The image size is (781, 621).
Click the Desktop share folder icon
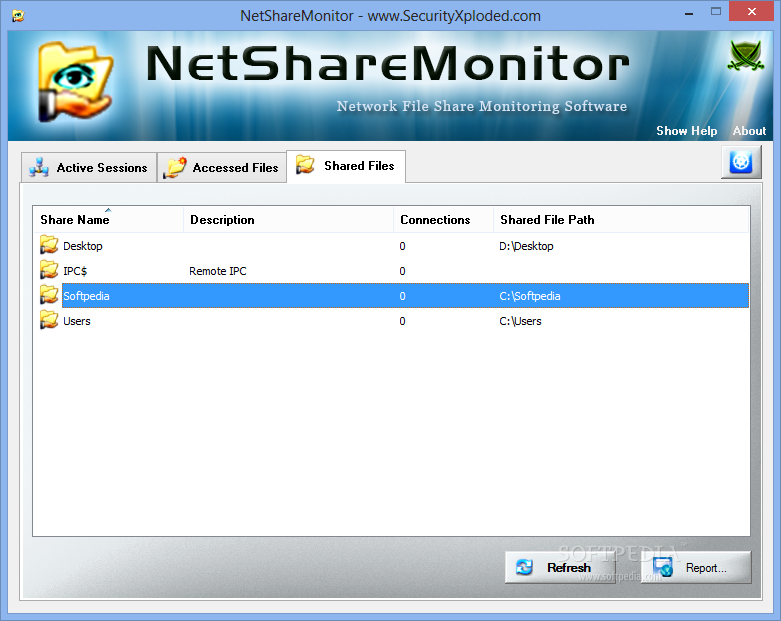49,246
